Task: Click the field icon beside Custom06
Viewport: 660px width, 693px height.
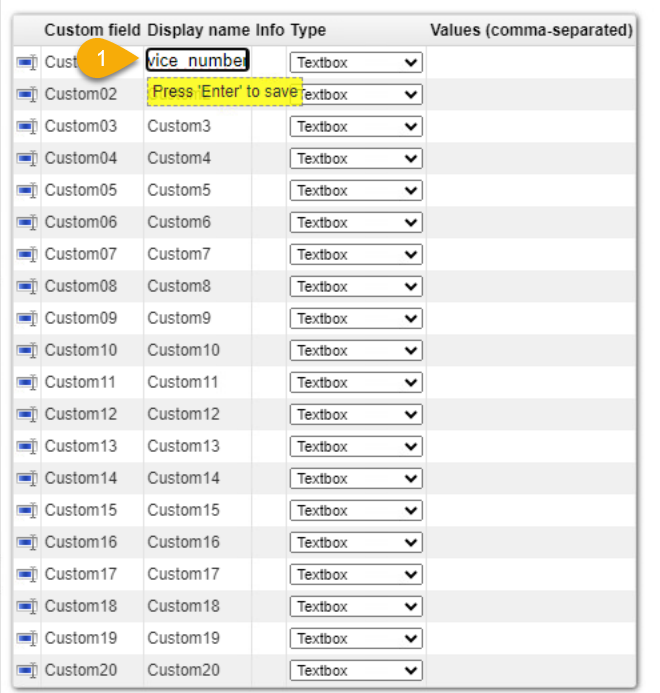Action: (27, 222)
